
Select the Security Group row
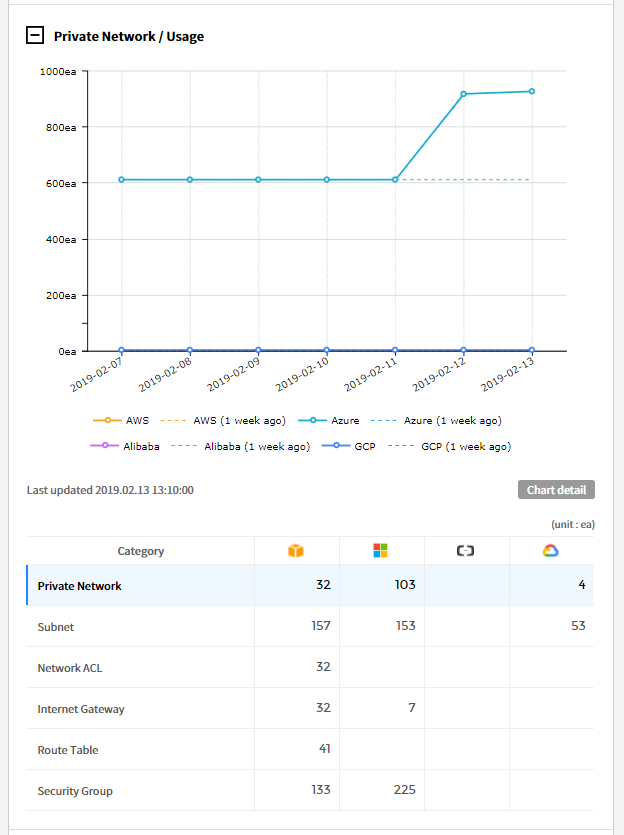click(75, 791)
